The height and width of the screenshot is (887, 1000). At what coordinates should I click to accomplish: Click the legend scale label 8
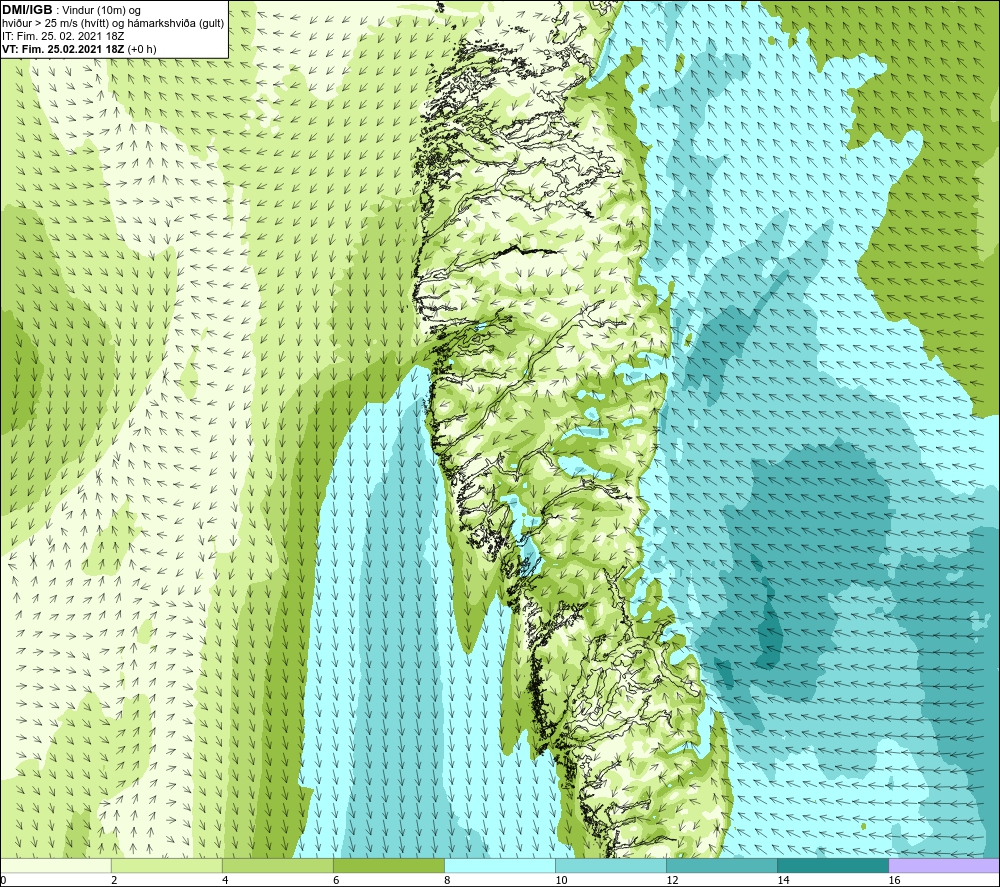click(447, 880)
